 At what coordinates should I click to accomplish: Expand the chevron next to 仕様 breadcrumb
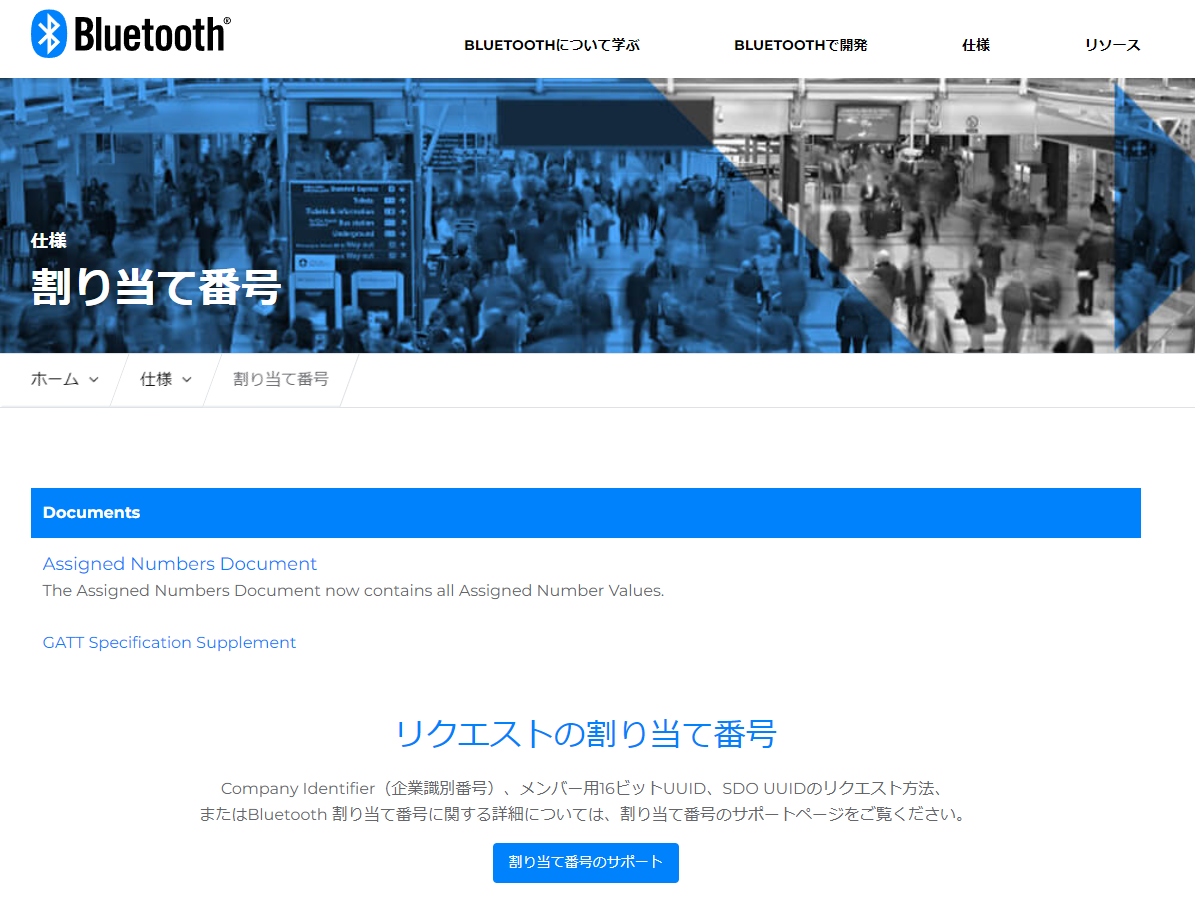coord(187,380)
